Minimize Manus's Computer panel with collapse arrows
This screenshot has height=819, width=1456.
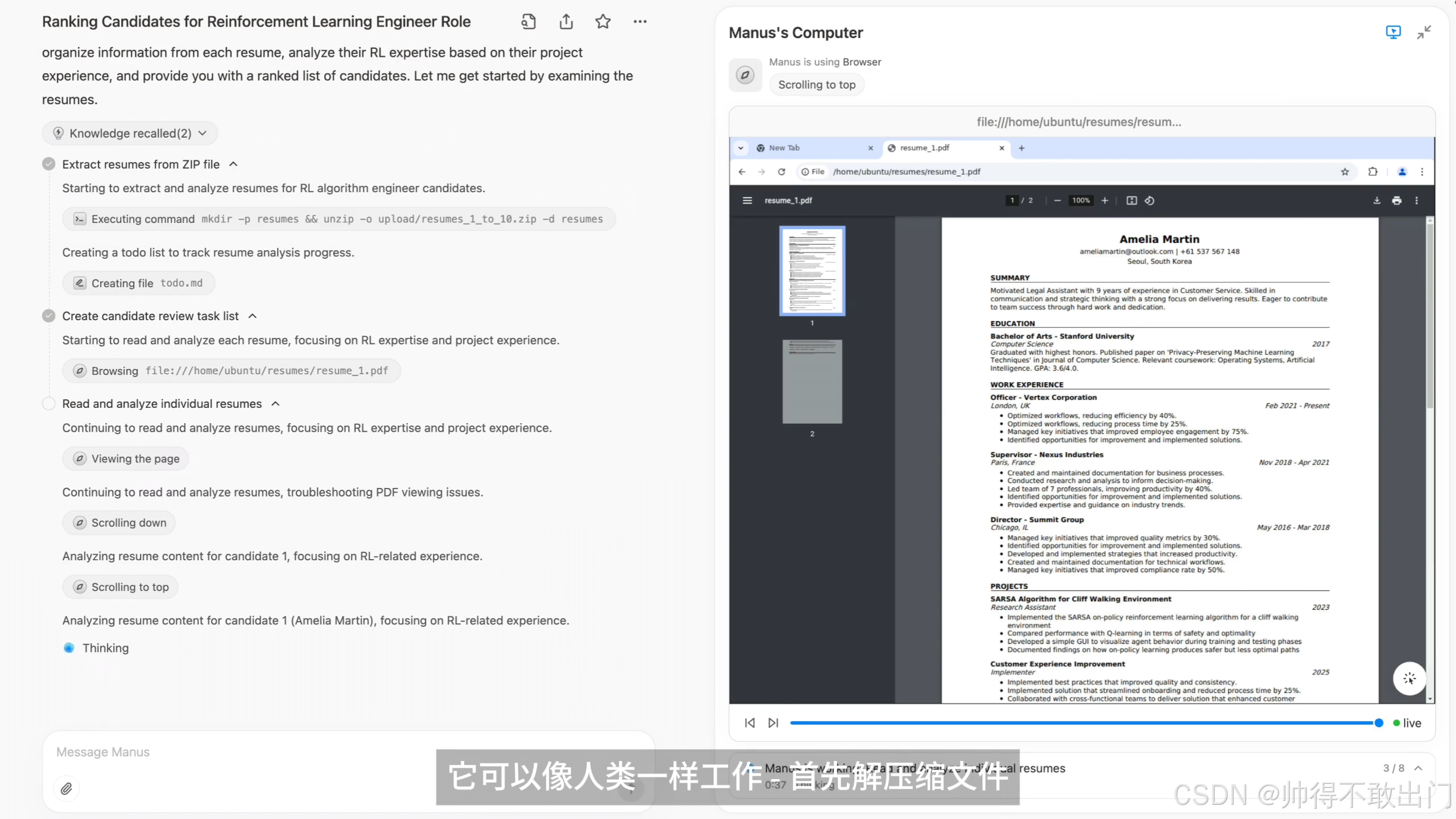(1424, 32)
